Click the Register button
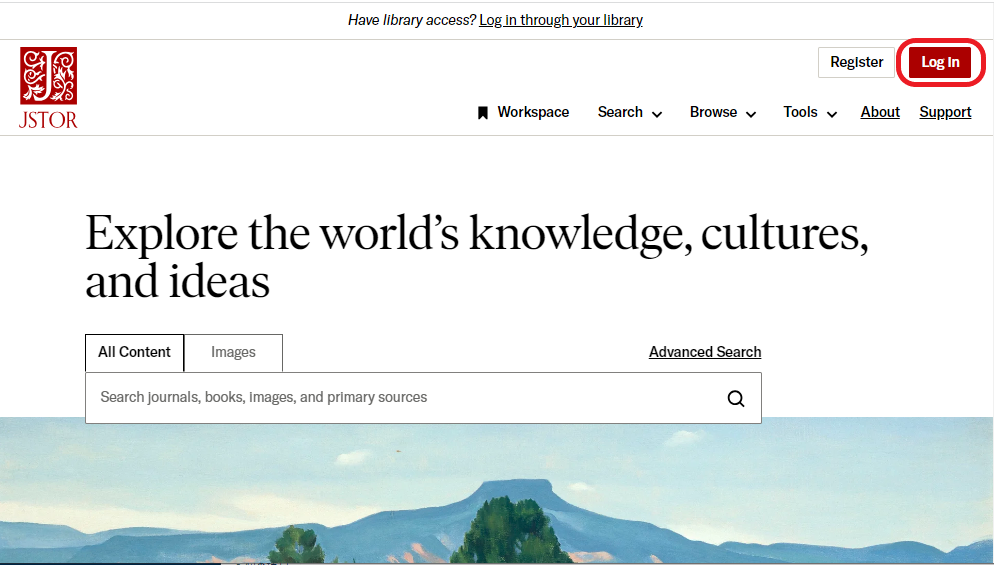 click(856, 62)
